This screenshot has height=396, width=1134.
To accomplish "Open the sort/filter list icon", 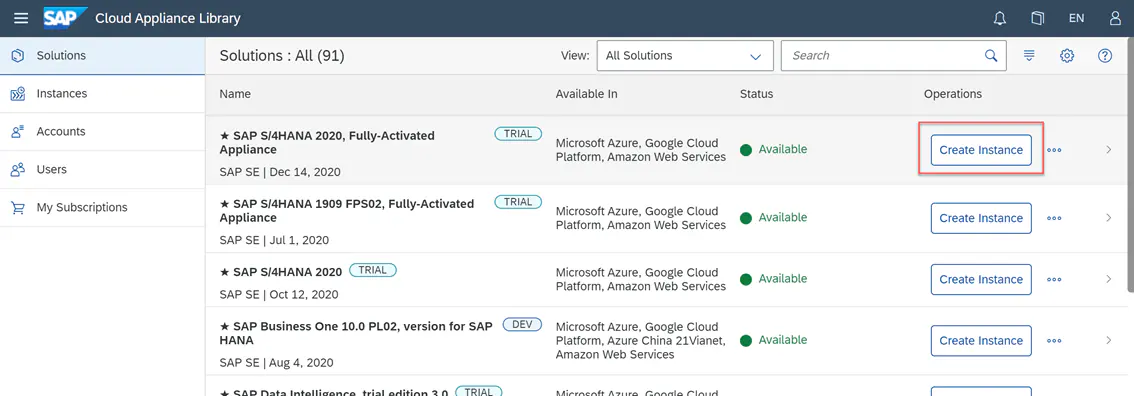I will pyautogui.click(x=1029, y=56).
